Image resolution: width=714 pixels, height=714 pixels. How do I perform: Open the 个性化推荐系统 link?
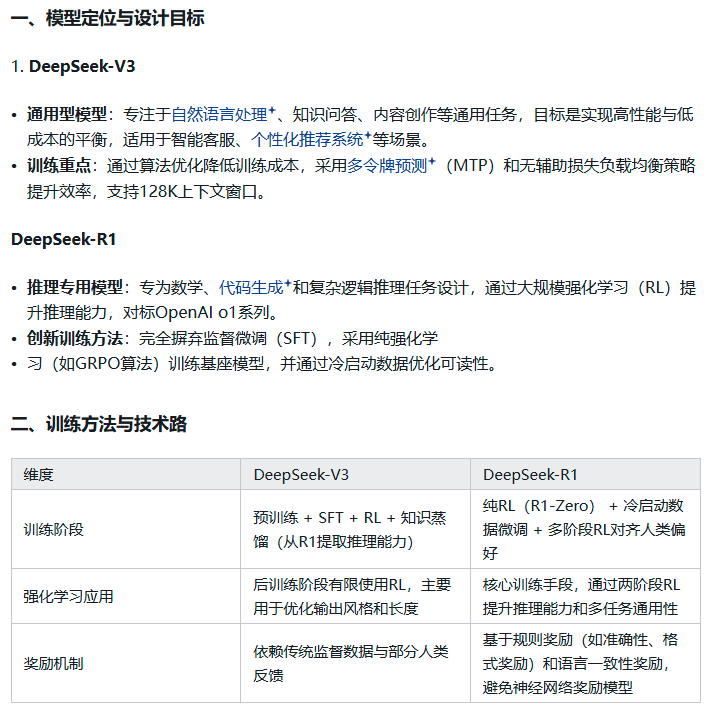[x=307, y=140]
